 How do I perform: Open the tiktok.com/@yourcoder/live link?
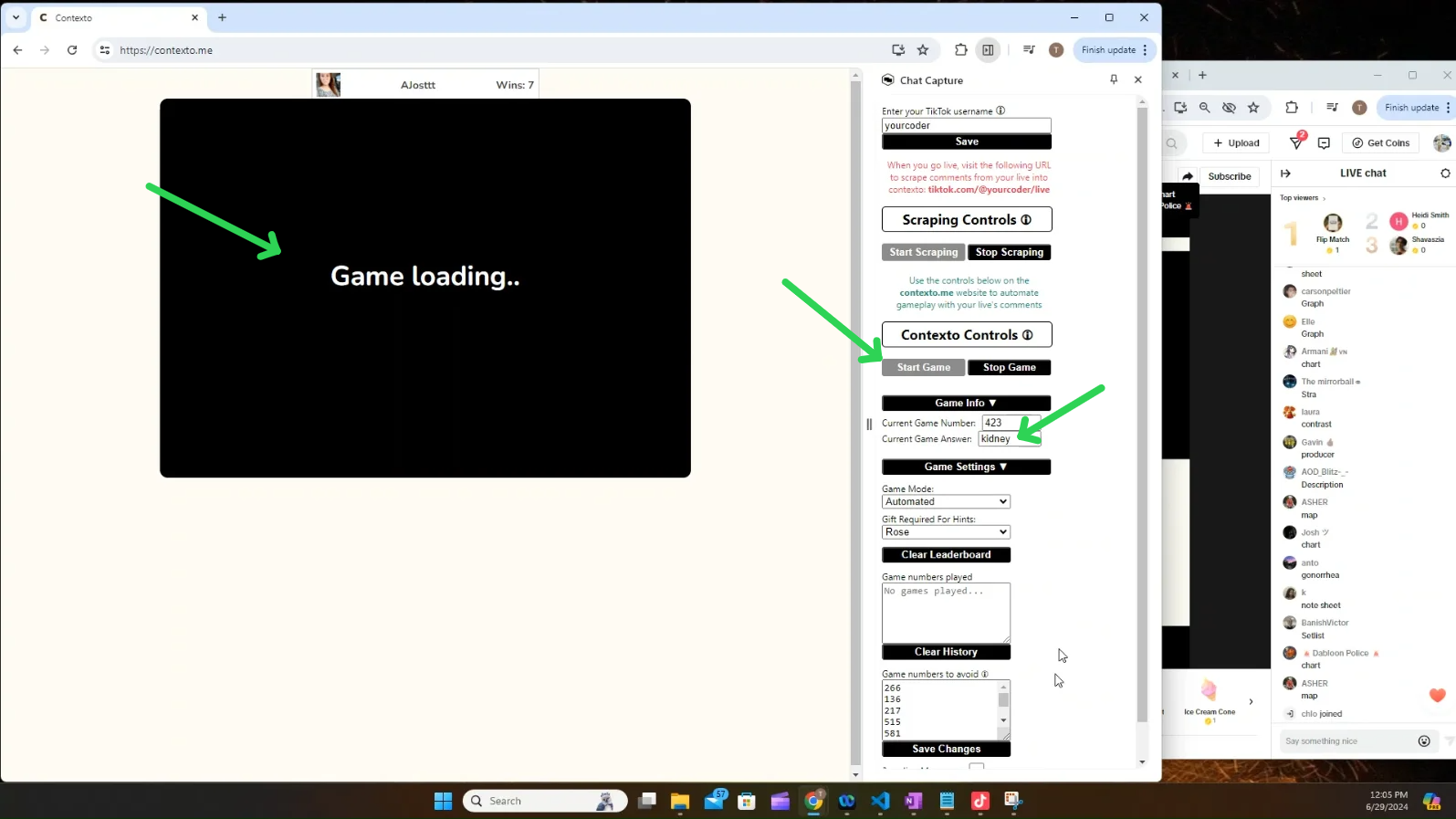(989, 190)
